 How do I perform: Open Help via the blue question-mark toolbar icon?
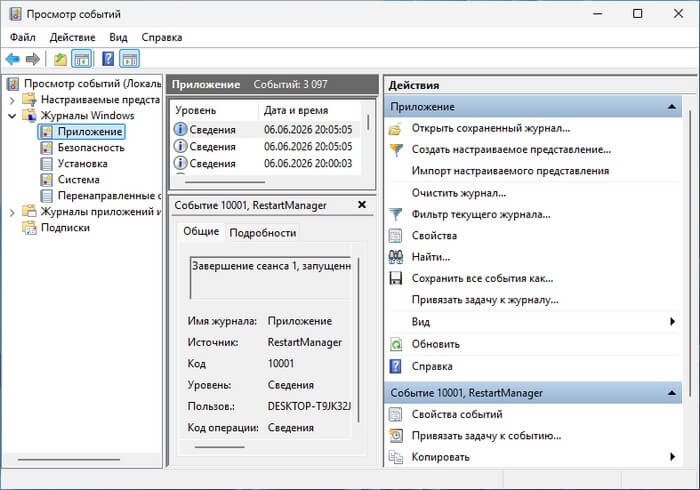coord(108,59)
